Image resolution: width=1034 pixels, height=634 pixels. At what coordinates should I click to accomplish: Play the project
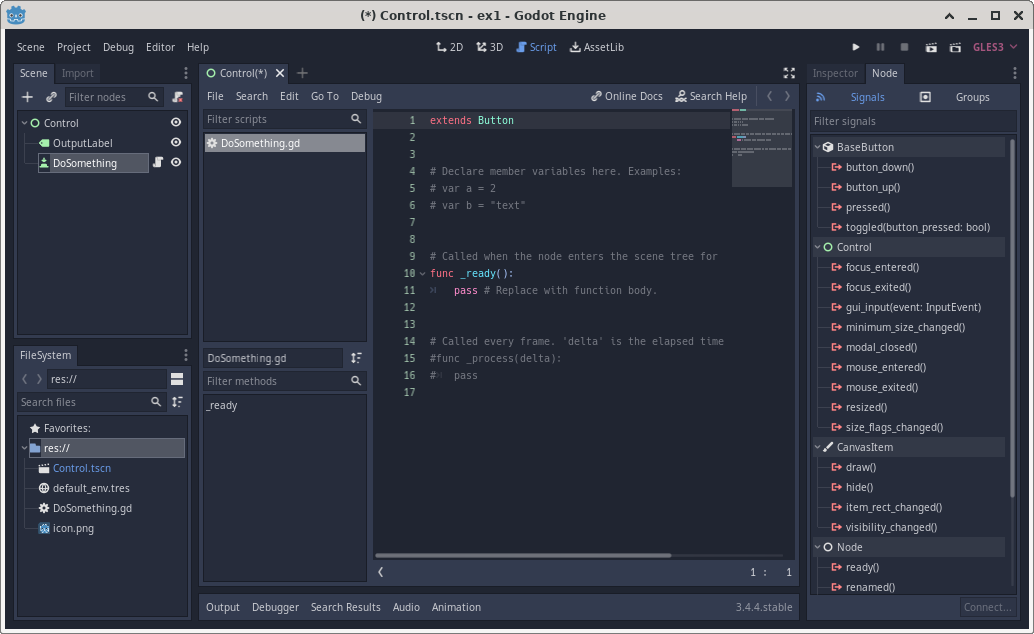[855, 47]
